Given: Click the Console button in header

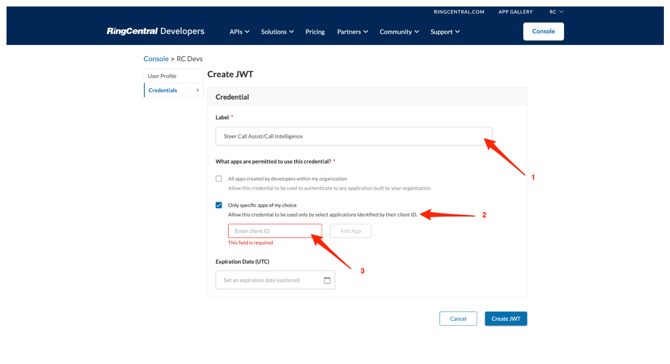Looking at the screenshot, I should pyautogui.click(x=543, y=31).
